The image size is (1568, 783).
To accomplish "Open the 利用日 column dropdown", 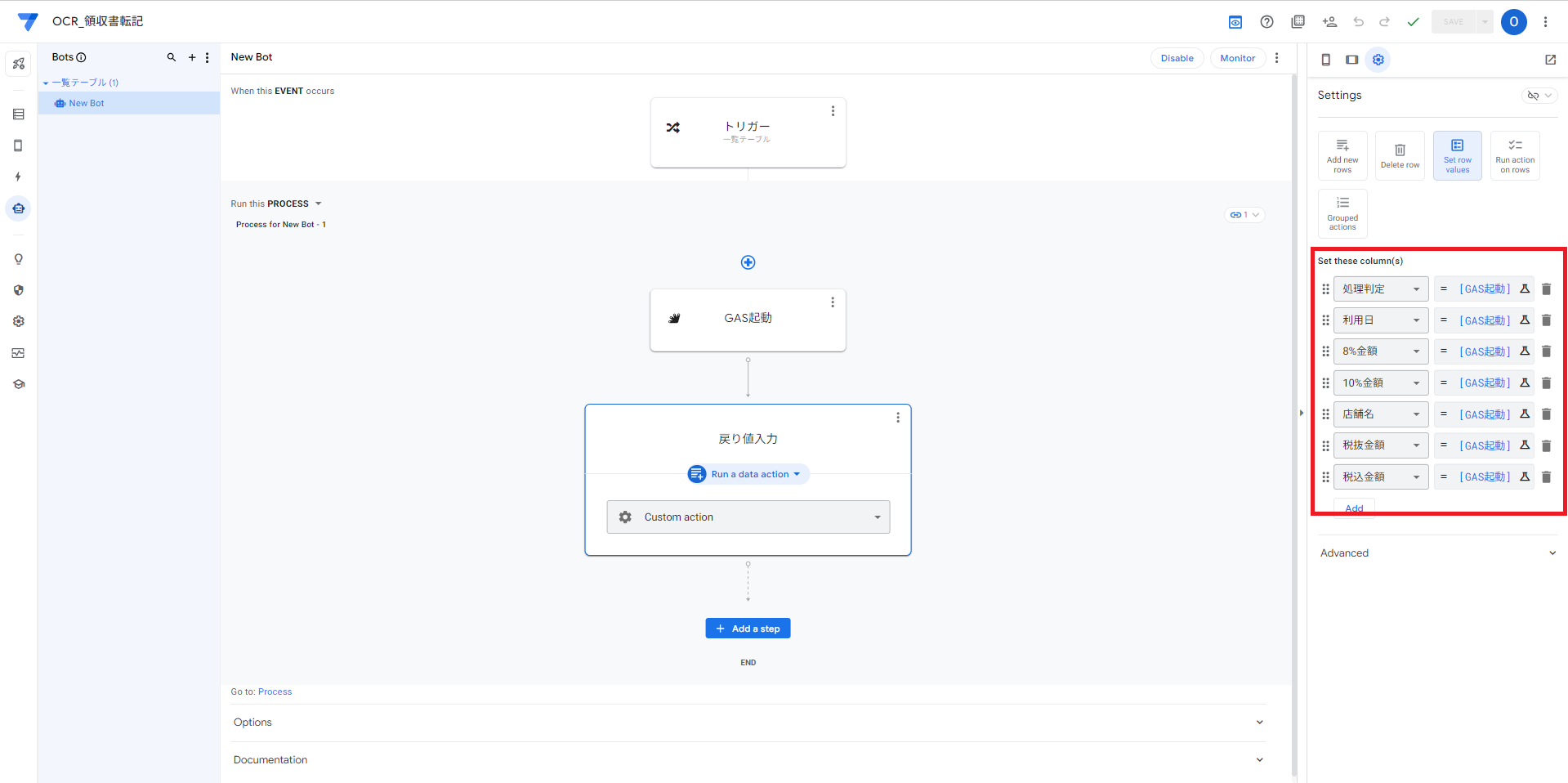I will (1381, 320).
